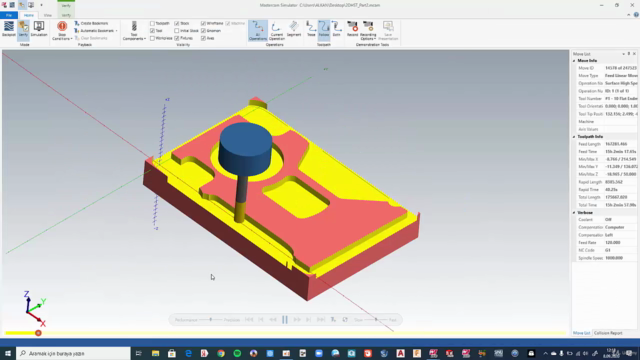
Task: Open Windows Start menu
Action: [8, 353]
